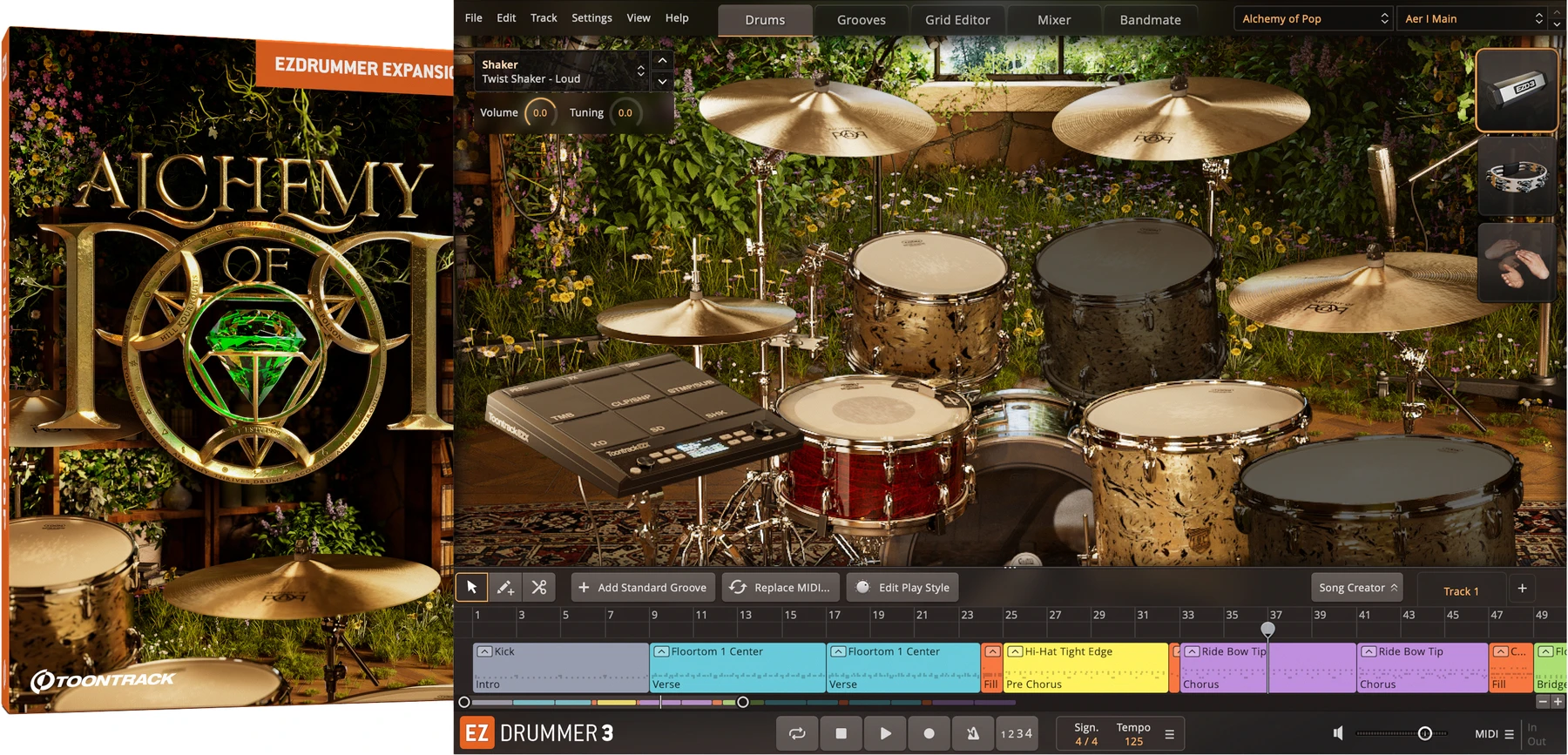This screenshot has width=1568, height=755.
Task: Switch to the Mixer tab
Action: tap(1054, 20)
